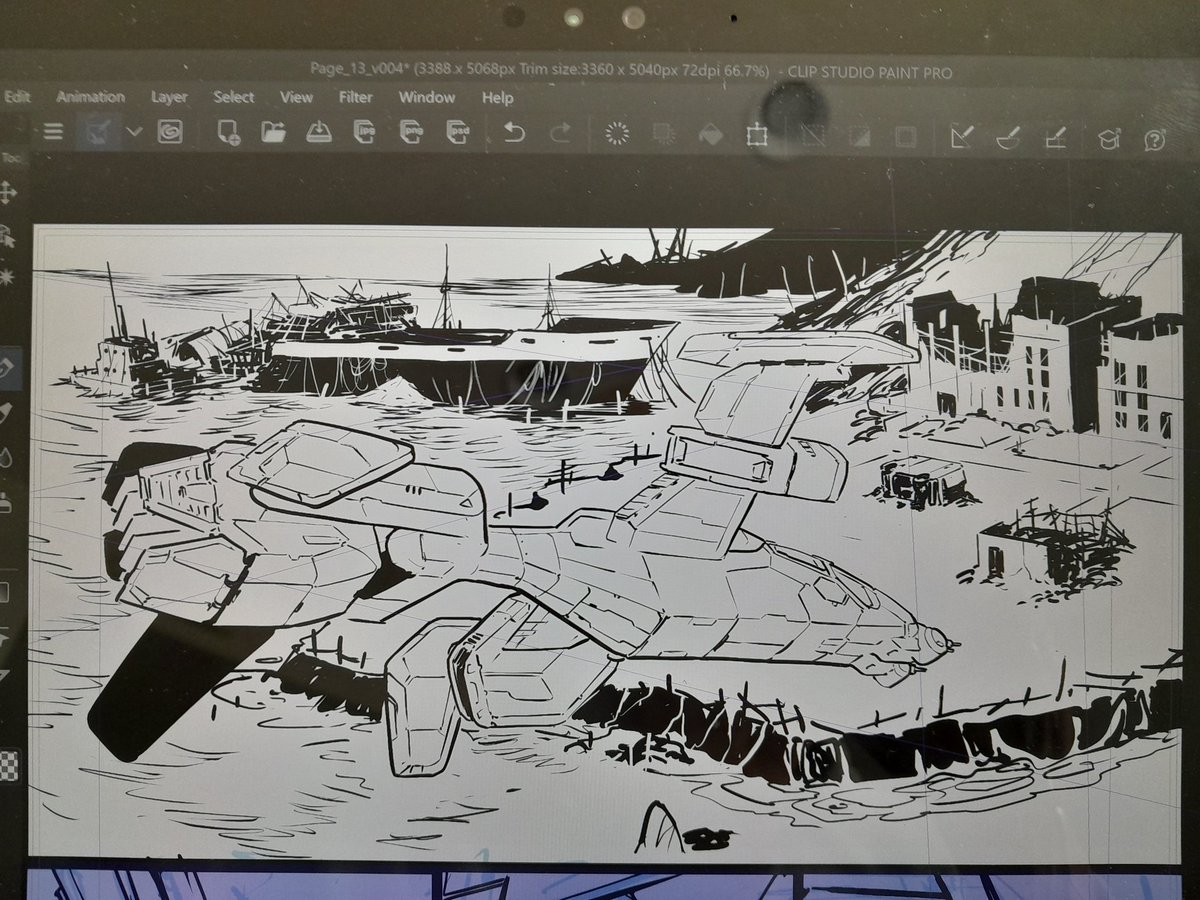The height and width of the screenshot is (900, 1200).
Task: Toggle Snap to Ruler
Action: (x=962, y=137)
